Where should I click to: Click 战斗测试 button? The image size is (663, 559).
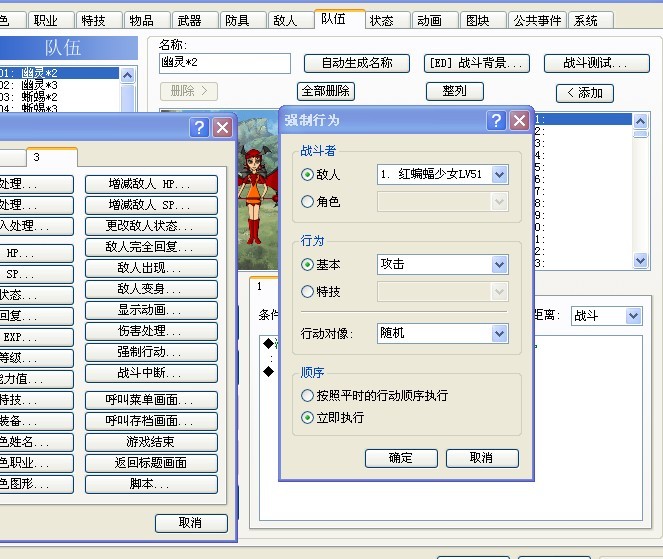coord(596,63)
